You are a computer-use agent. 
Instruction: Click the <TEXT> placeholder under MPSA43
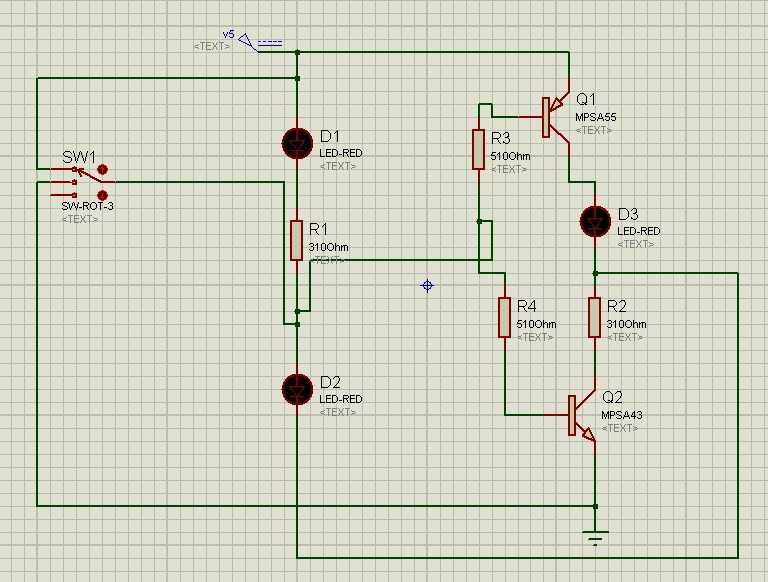(x=620, y=428)
